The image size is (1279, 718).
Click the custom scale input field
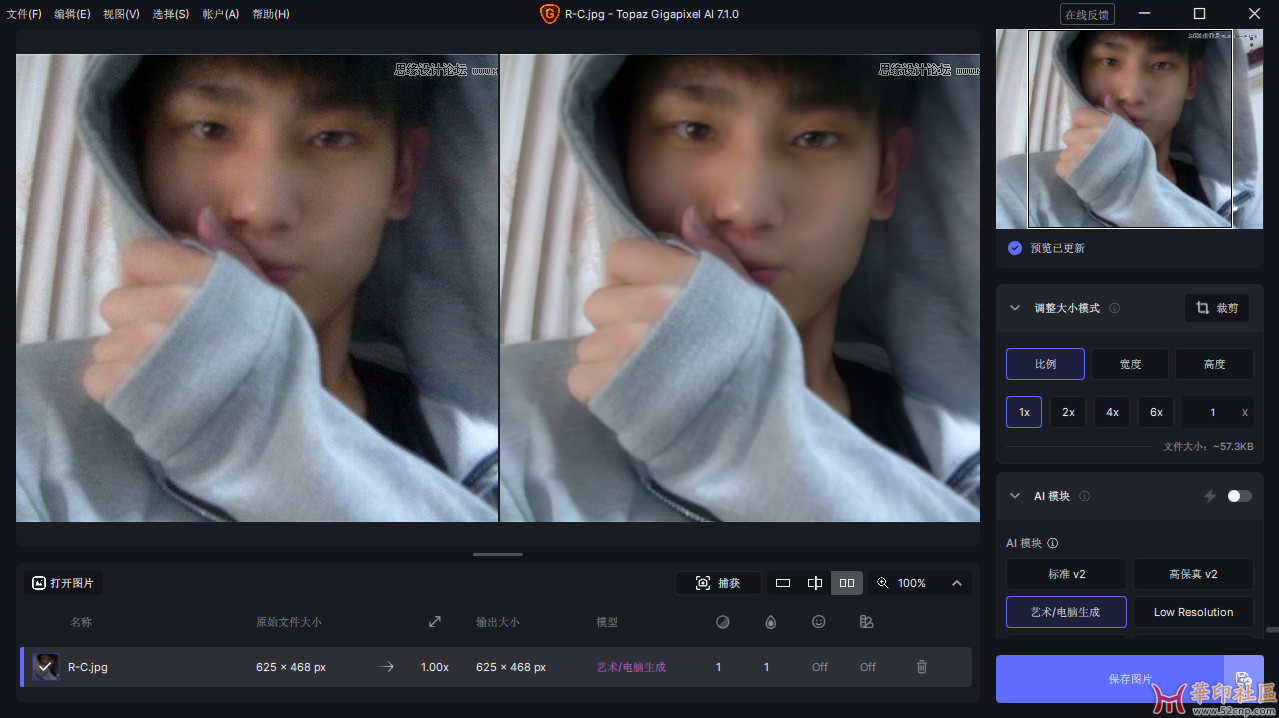pyautogui.click(x=1217, y=412)
